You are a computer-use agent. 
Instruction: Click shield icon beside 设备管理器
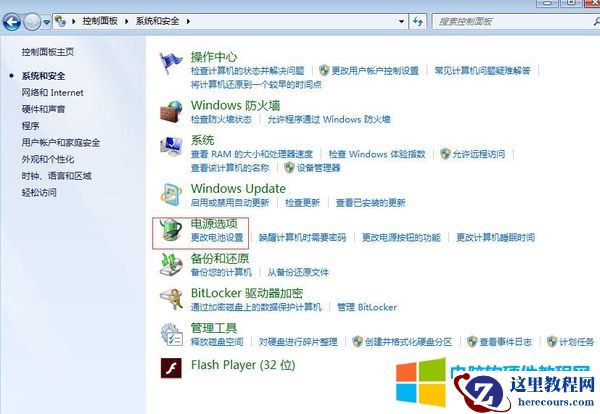click(x=289, y=168)
